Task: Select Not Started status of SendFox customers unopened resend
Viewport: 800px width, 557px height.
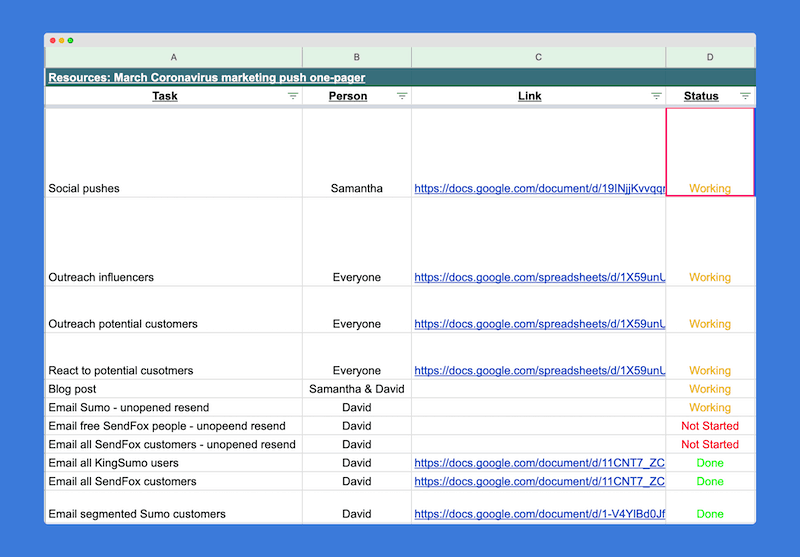Action: [710, 444]
